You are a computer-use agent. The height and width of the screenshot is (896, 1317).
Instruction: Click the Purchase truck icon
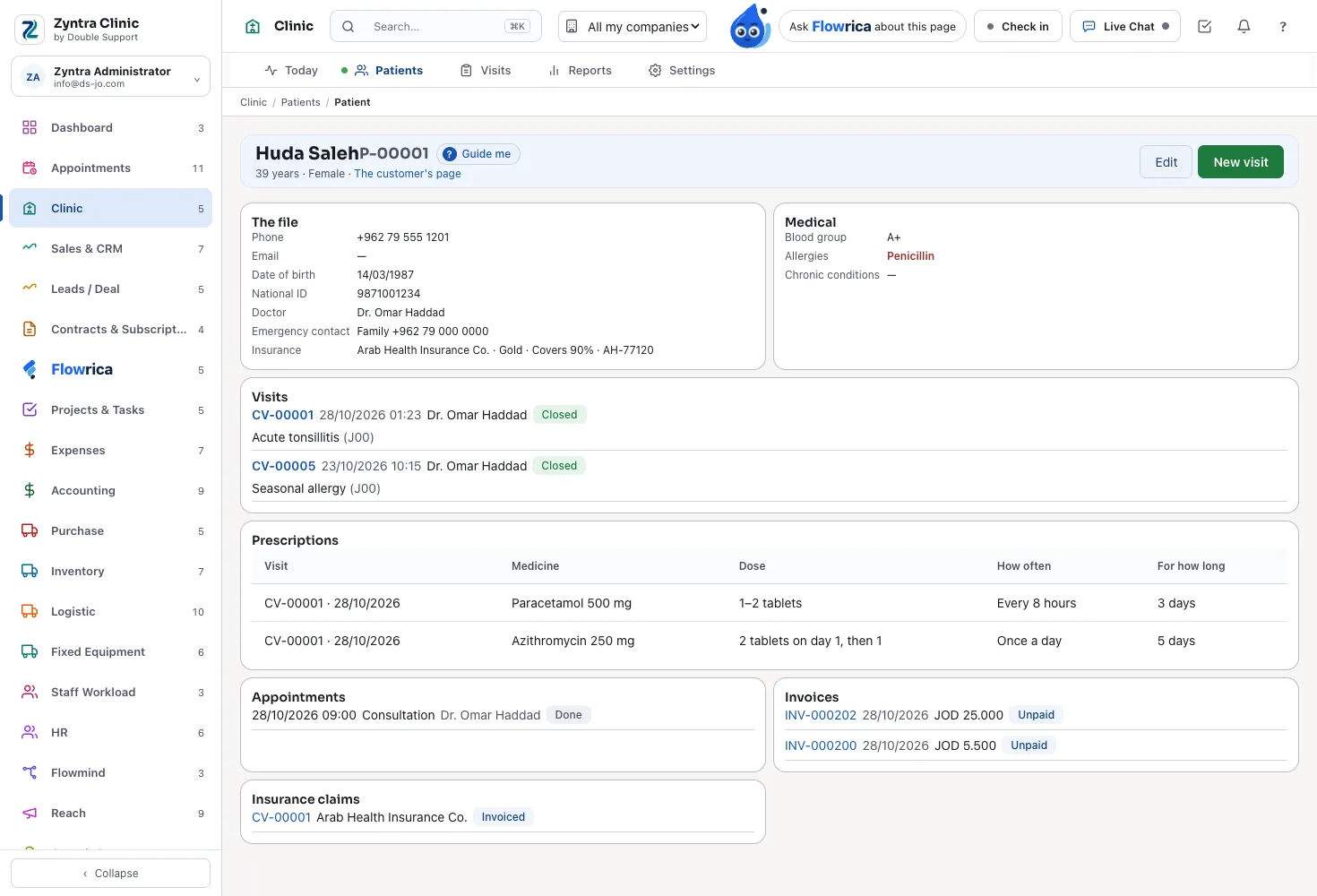coord(30,531)
